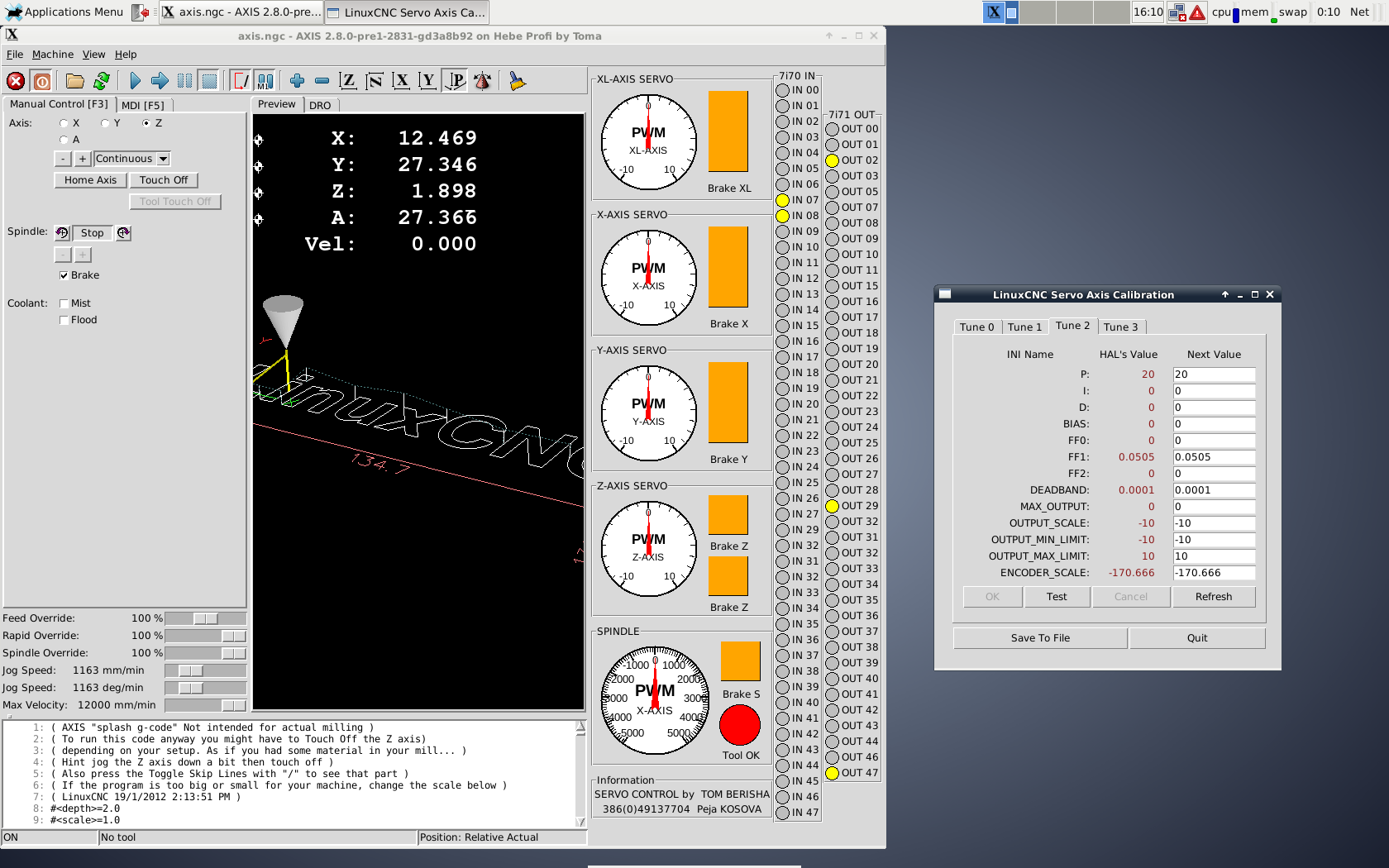Zoom in on the preview
This screenshot has height=868, width=1389.
[x=297, y=81]
